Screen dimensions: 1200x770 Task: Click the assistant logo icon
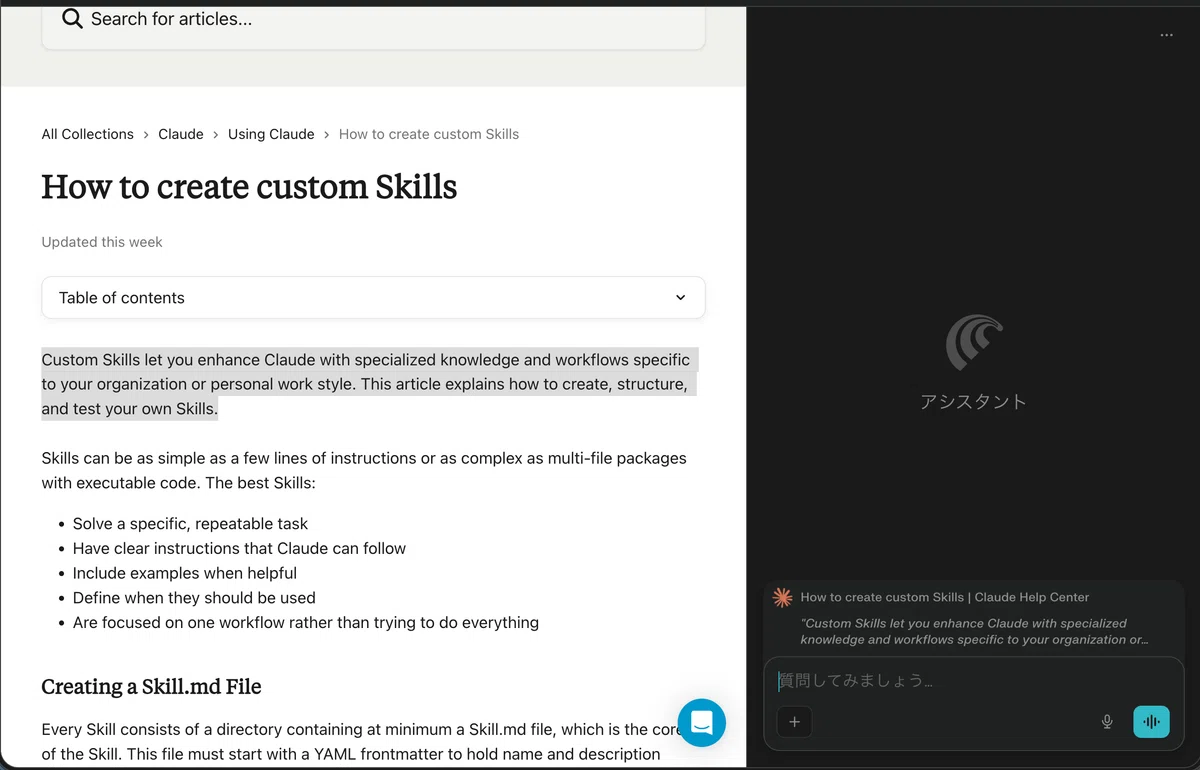pos(973,343)
